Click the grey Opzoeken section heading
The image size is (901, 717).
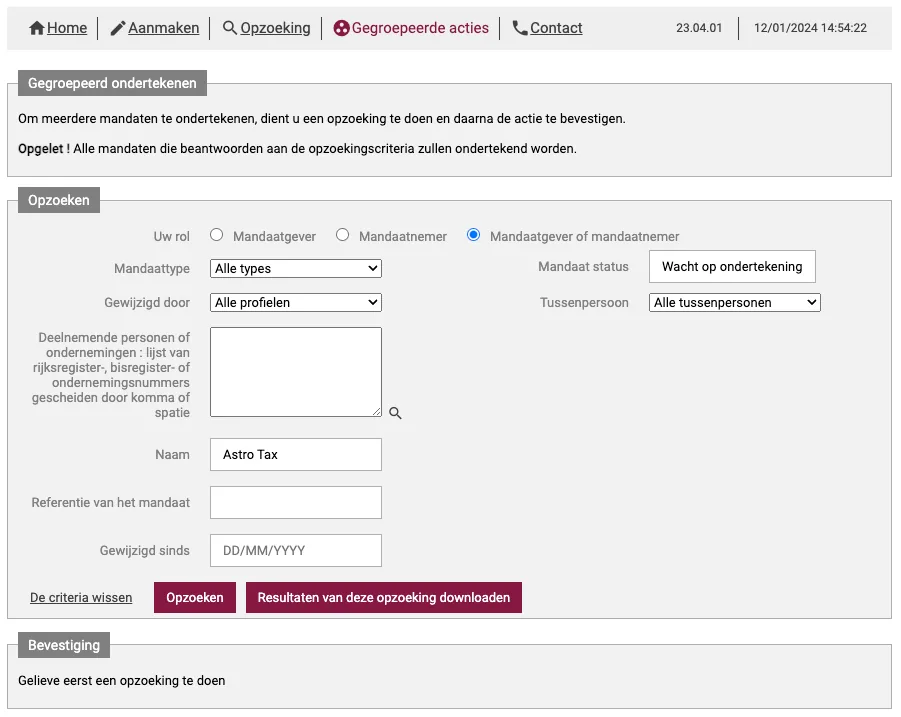pos(59,201)
